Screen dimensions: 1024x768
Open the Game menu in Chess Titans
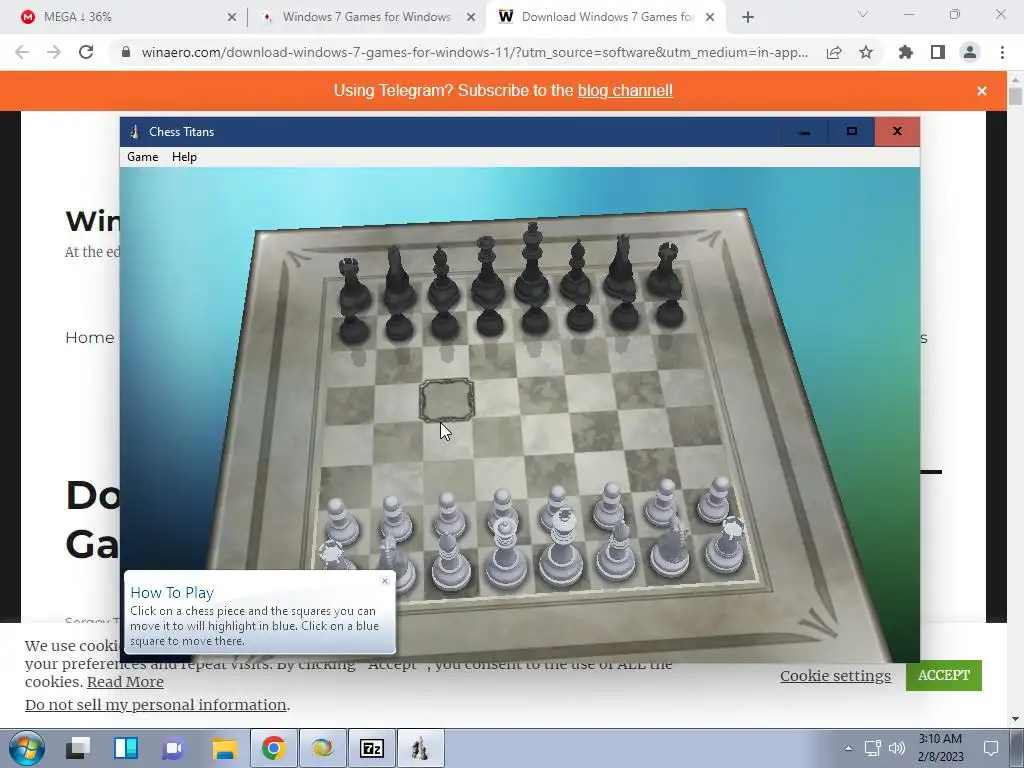point(142,157)
